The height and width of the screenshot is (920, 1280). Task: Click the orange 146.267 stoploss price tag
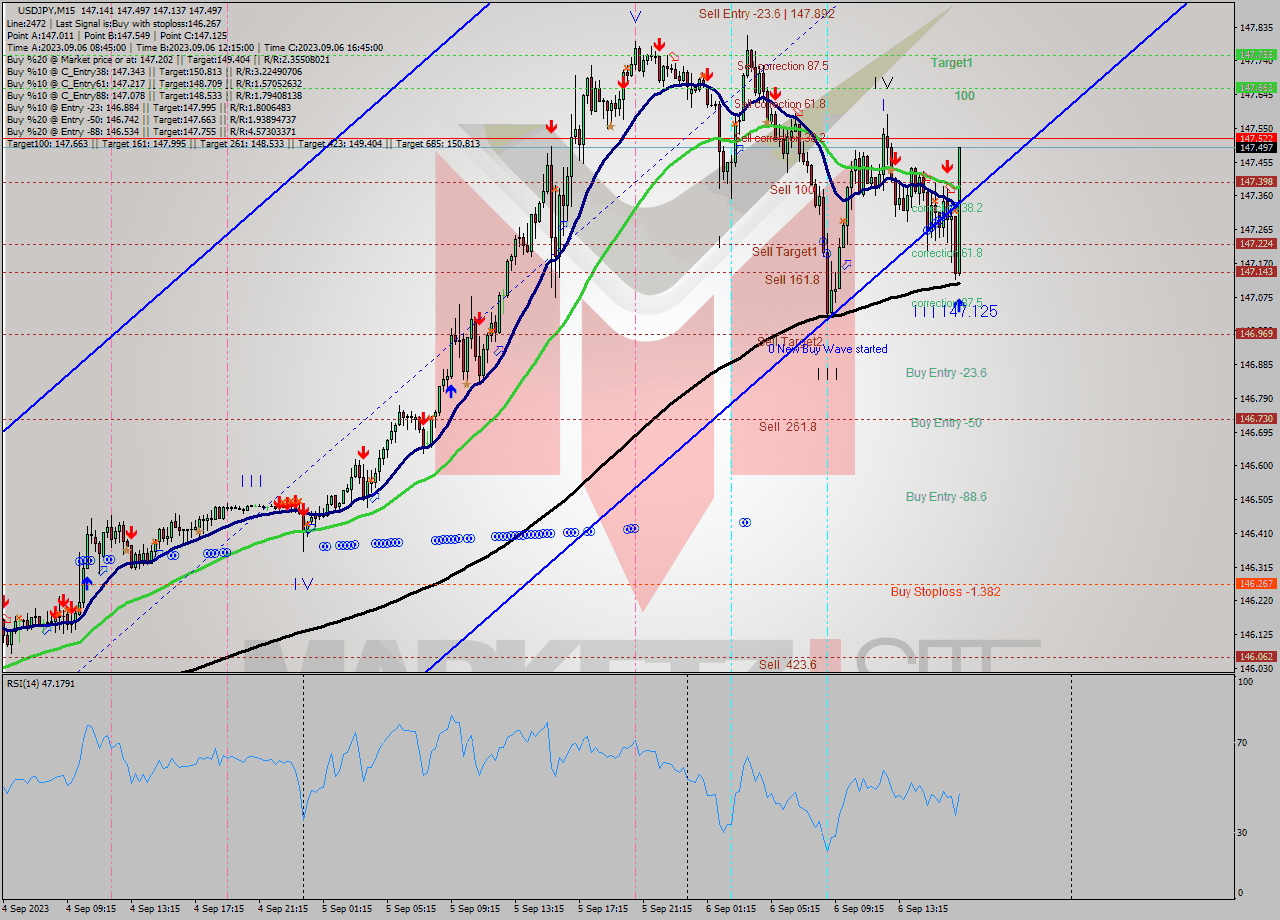pos(1256,583)
